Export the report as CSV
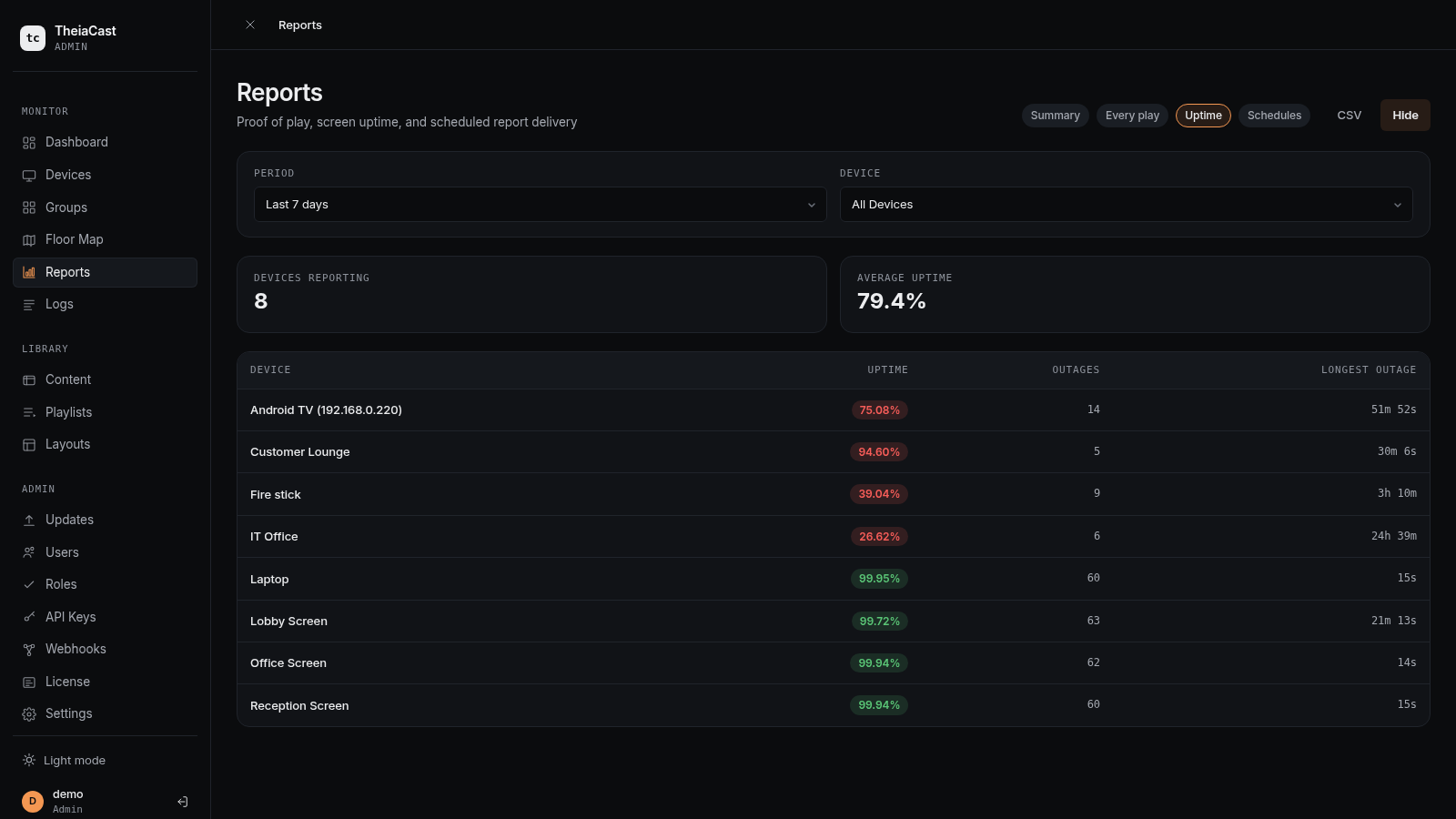1456x819 pixels. (x=1349, y=116)
